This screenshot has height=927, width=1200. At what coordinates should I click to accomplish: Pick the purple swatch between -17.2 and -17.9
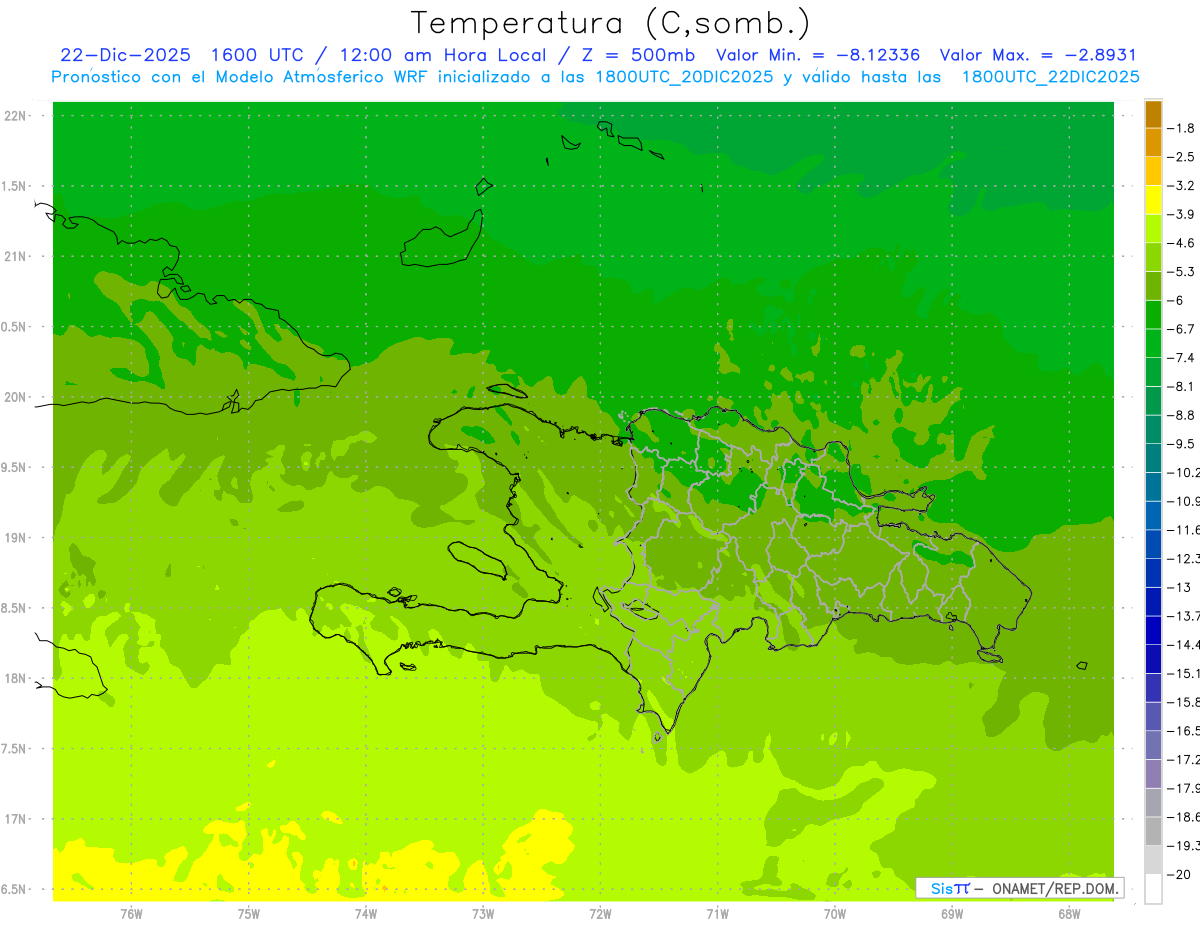pyautogui.click(x=1153, y=773)
